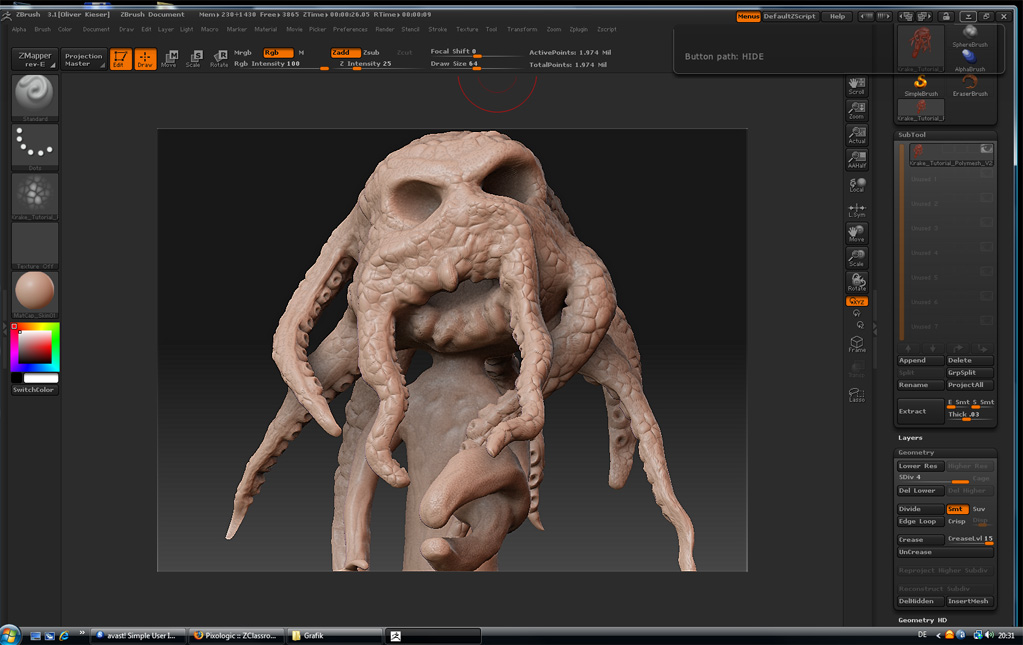The height and width of the screenshot is (645, 1023).
Task: Enable the Lasso selection icon
Action: pyautogui.click(x=857, y=393)
